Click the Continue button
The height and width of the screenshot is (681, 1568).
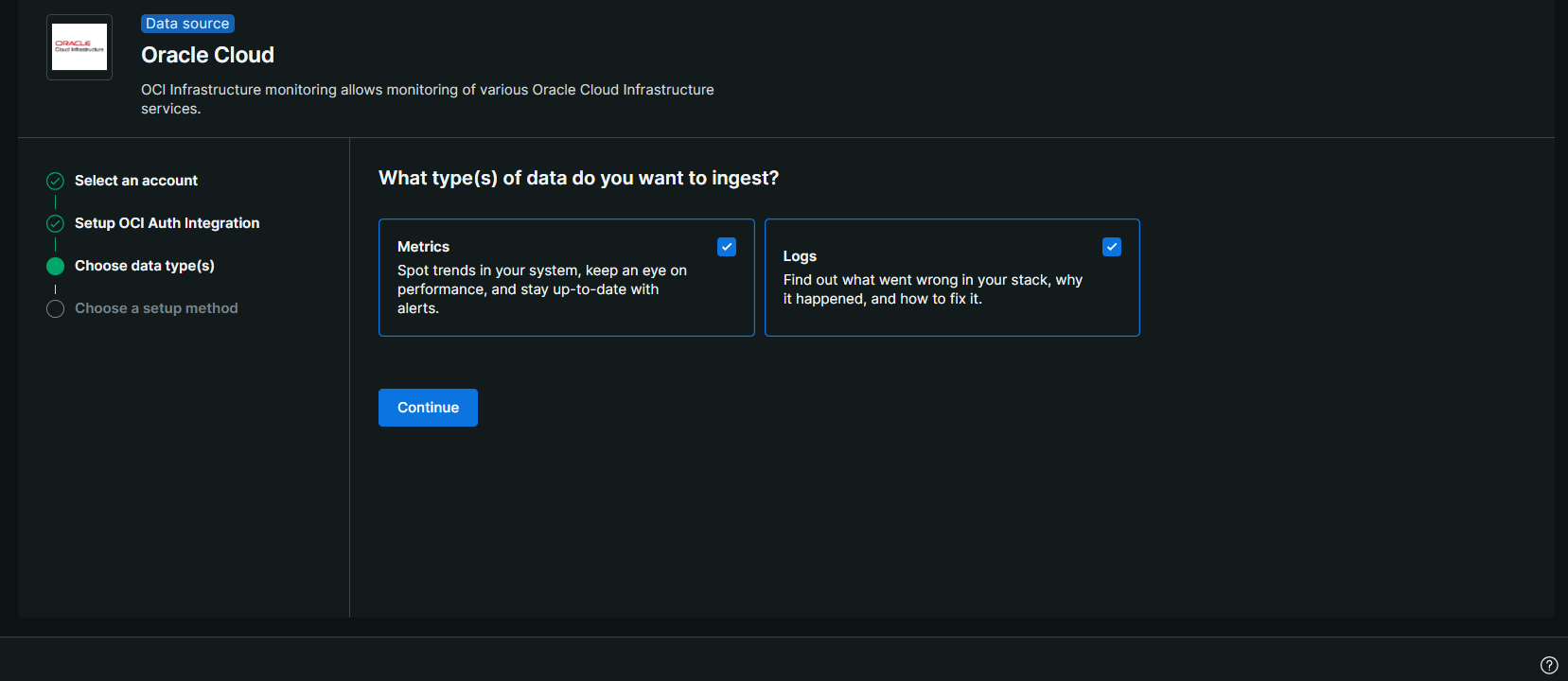click(x=428, y=408)
